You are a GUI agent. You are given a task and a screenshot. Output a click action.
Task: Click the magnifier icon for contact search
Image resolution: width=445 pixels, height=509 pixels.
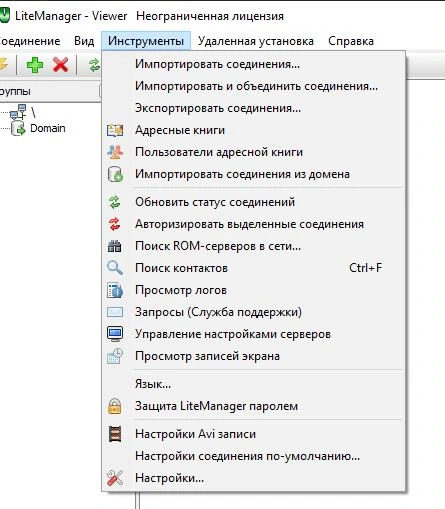[x=115, y=268]
